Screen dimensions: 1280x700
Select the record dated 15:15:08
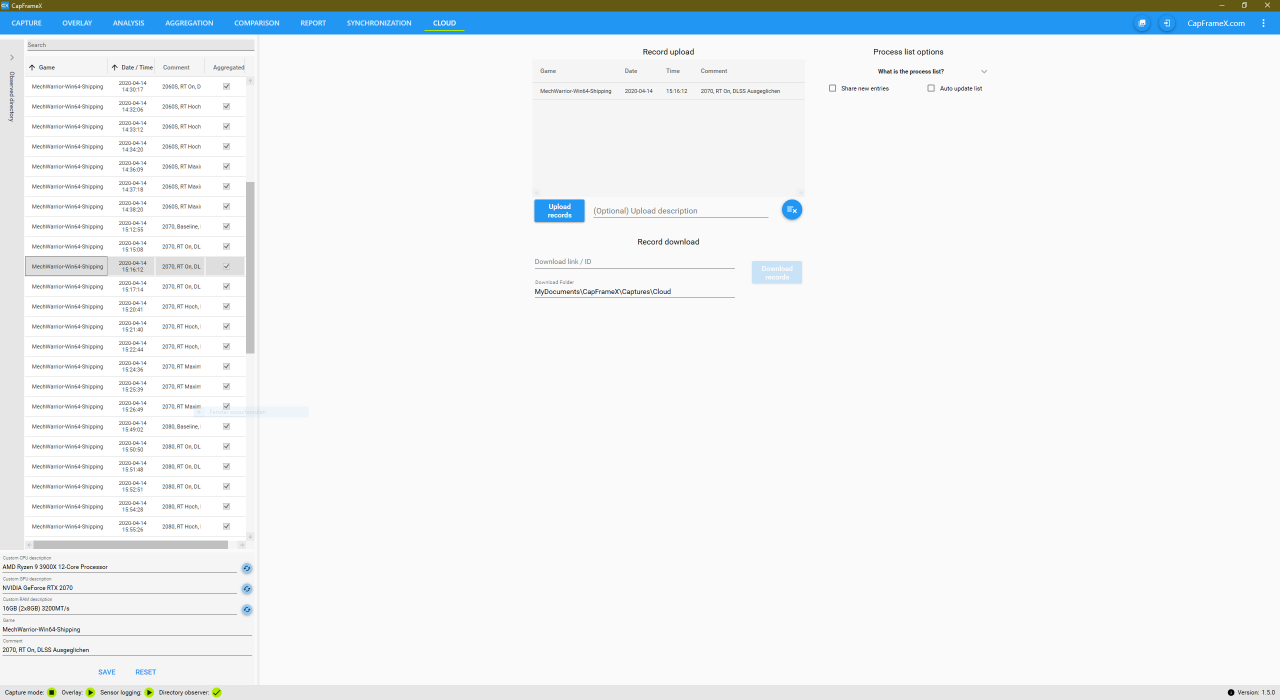click(x=135, y=246)
